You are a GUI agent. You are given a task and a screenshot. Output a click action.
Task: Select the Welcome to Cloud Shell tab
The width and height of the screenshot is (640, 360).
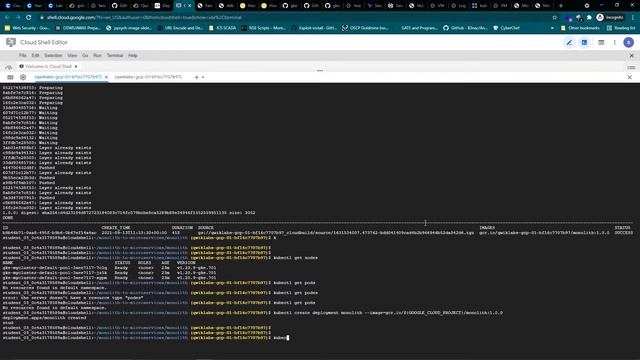(48, 66)
